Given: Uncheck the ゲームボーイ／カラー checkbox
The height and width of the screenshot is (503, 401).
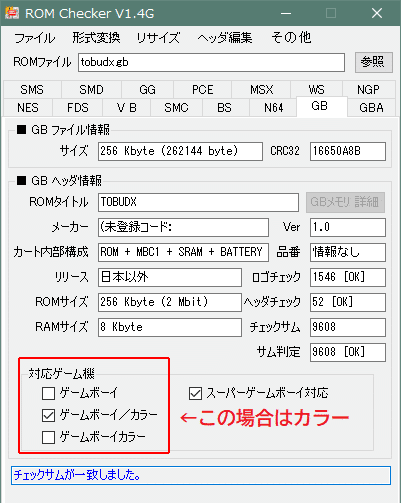Looking at the screenshot, I should coord(49,415).
